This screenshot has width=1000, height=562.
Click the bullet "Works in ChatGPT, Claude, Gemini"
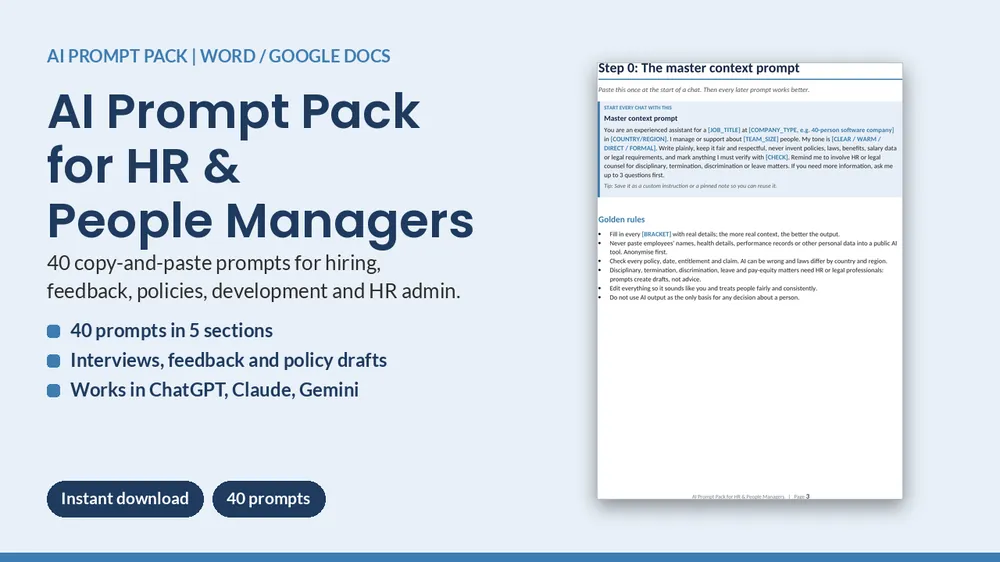[x=214, y=390]
